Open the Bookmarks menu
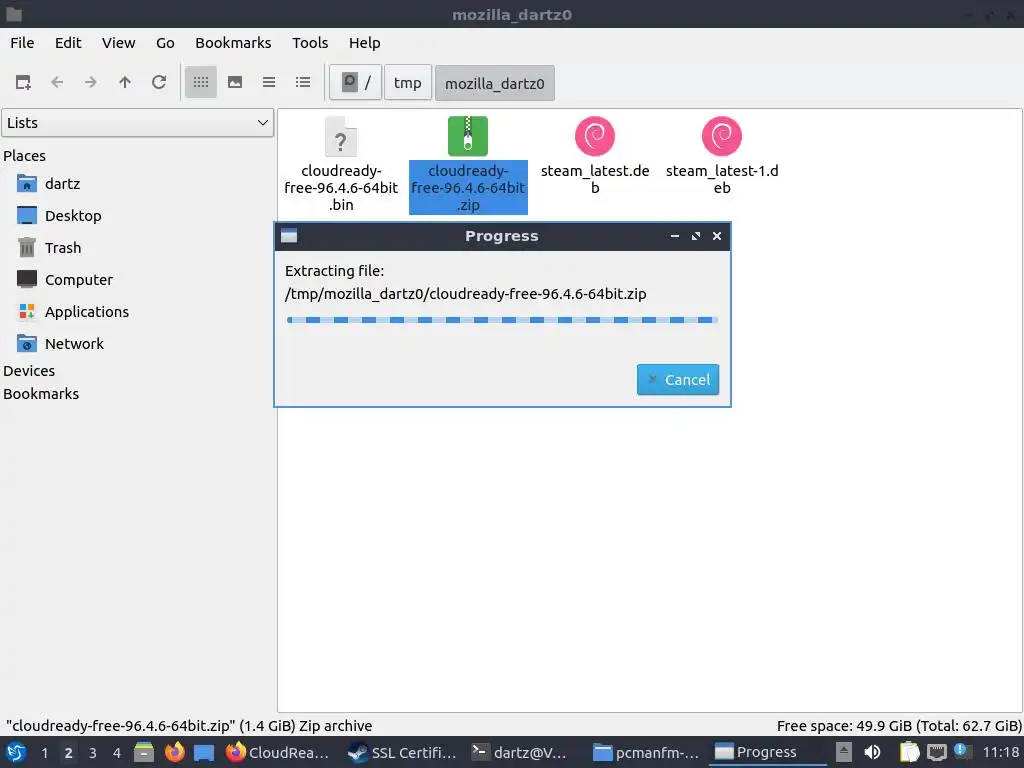Viewport: 1024px width, 768px height. point(233,42)
